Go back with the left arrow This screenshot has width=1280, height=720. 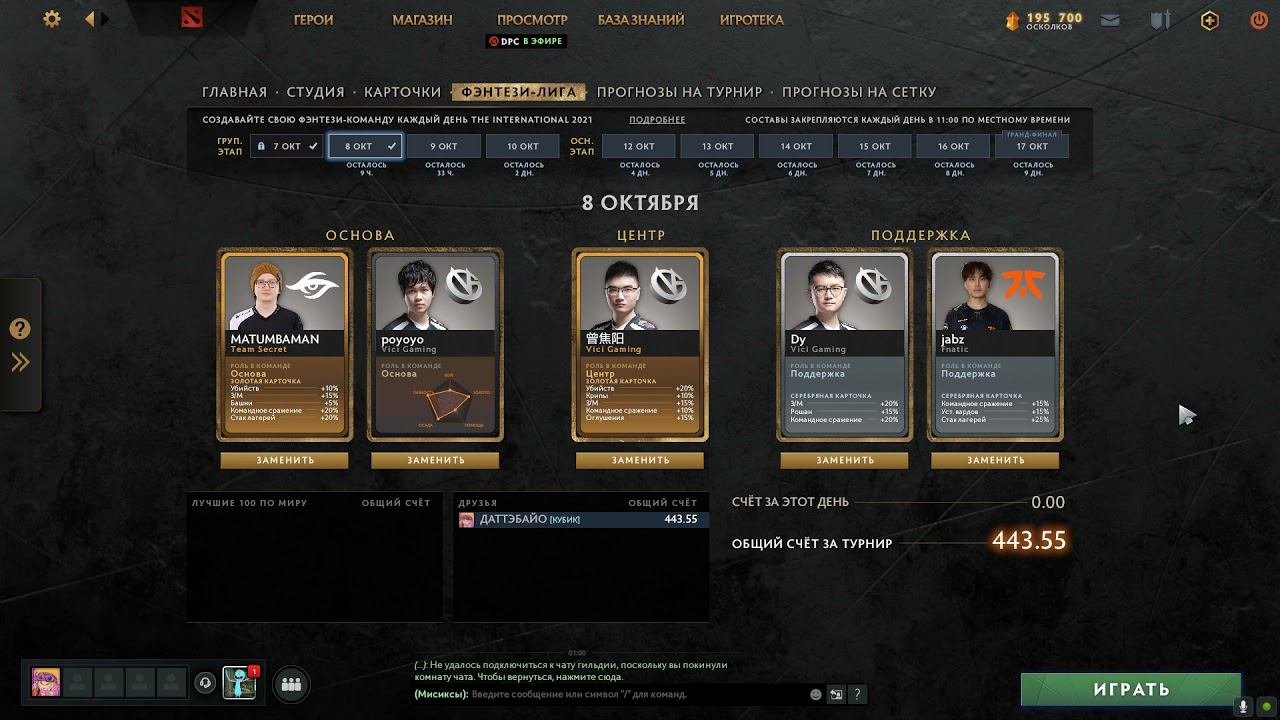[x=90, y=19]
